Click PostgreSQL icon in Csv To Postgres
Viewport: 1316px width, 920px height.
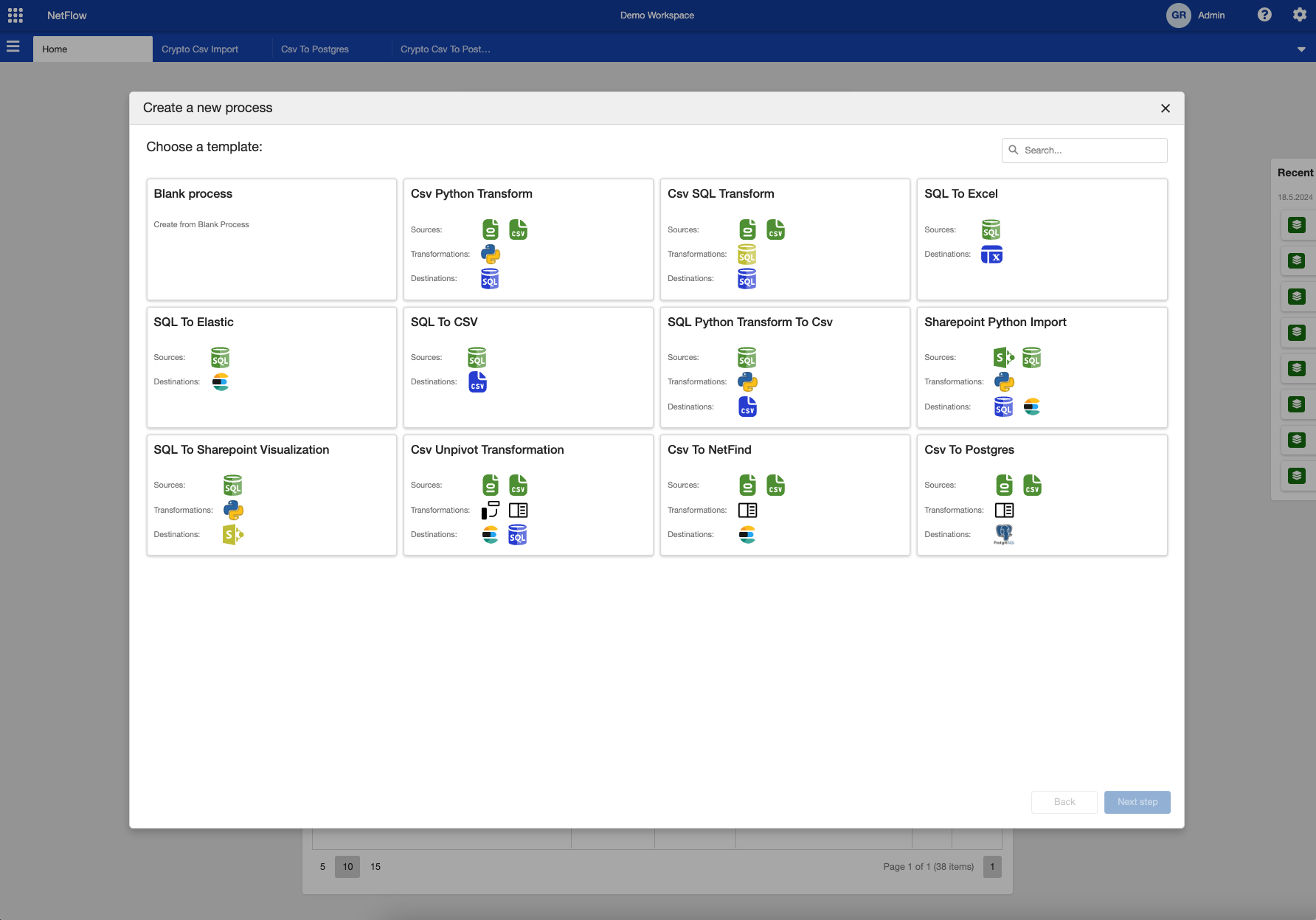coord(1004,534)
